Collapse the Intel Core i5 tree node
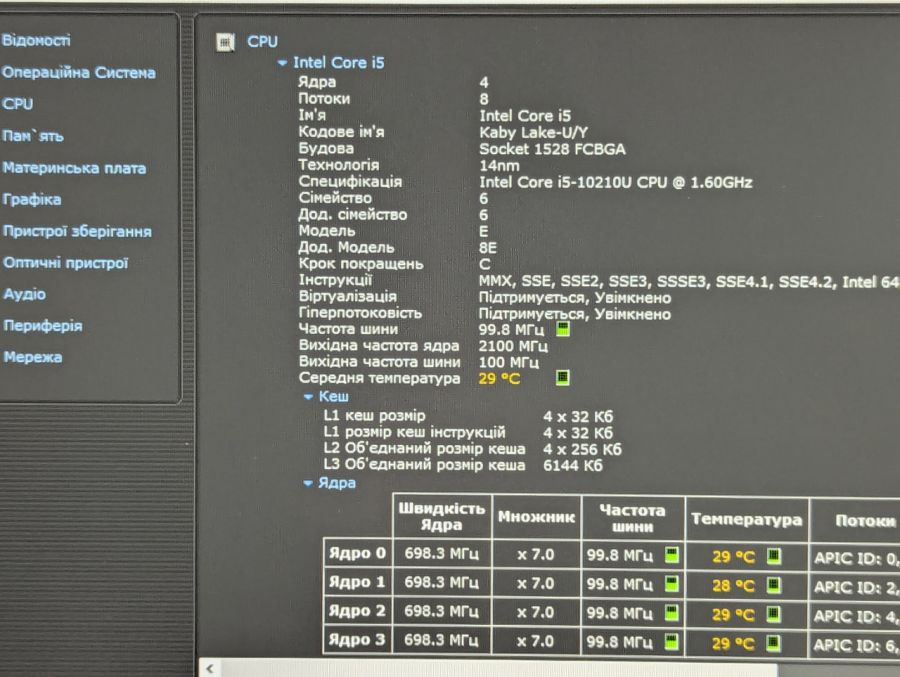Viewport: 900px width, 677px height. pyautogui.click(x=282, y=63)
